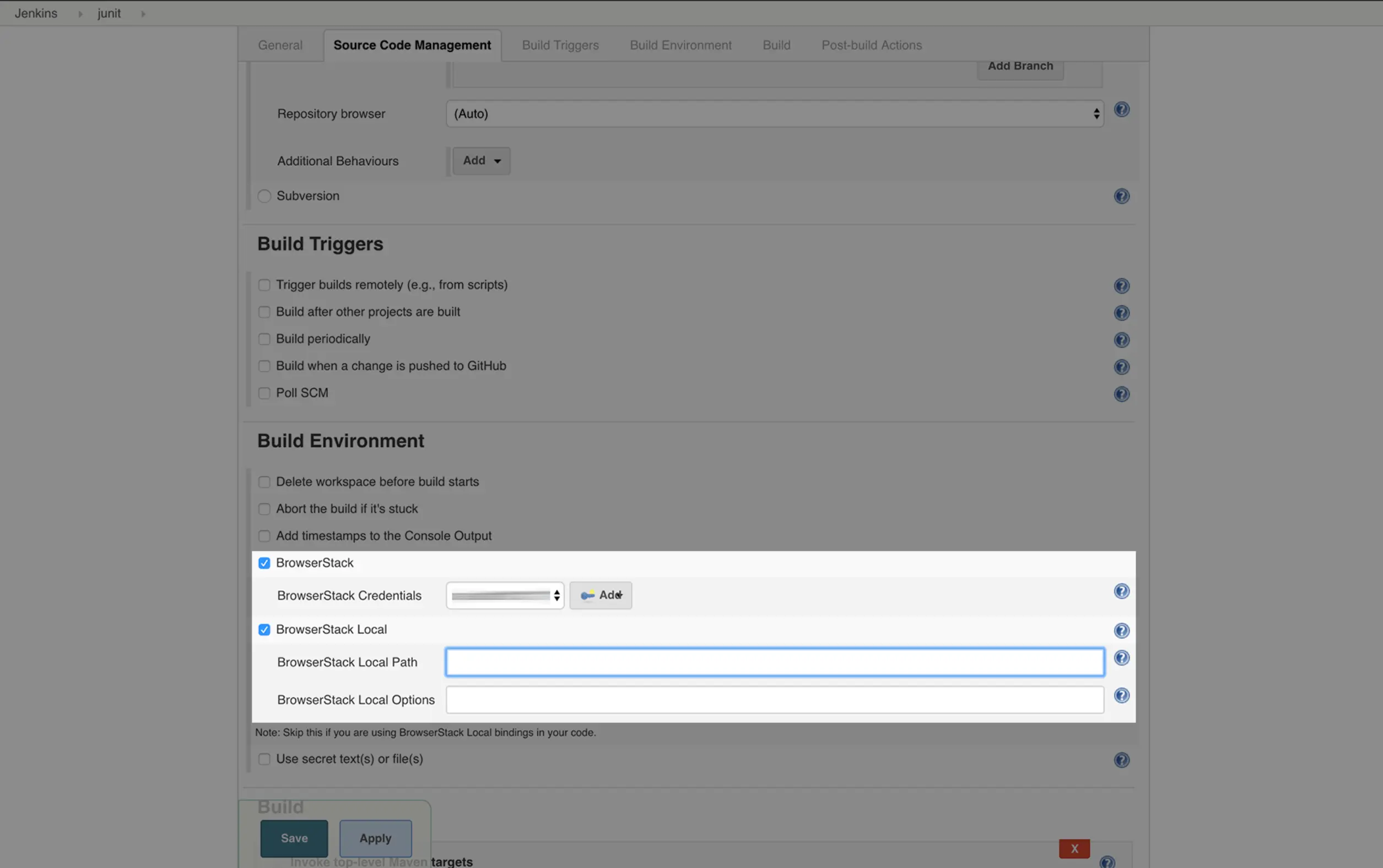Open BrowserStack Credentials select box

[505, 595]
